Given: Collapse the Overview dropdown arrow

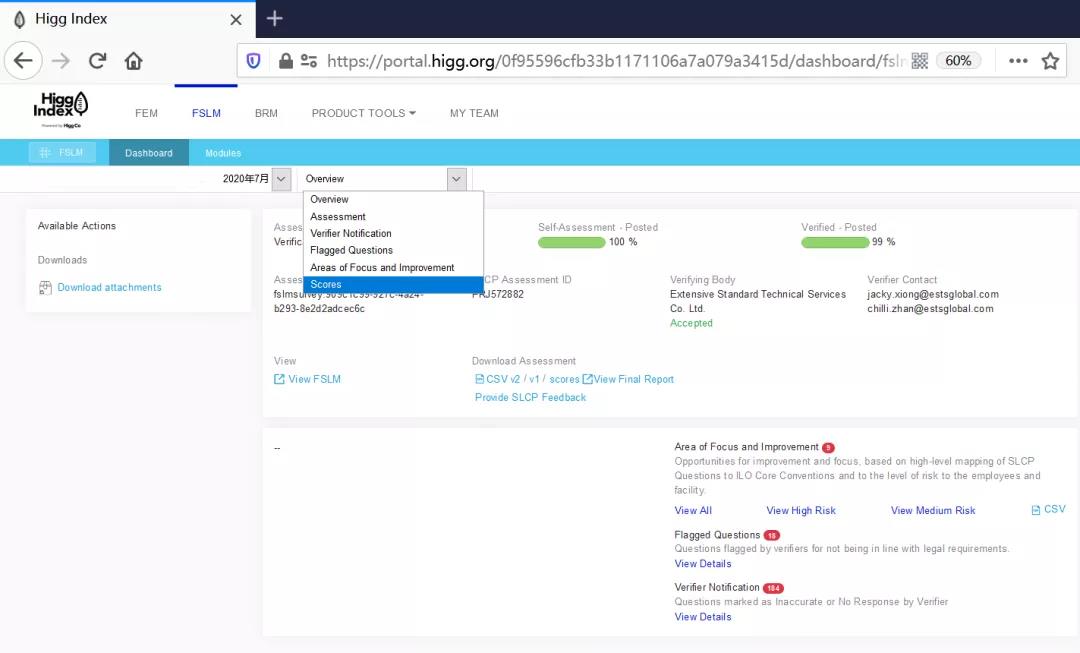Looking at the screenshot, I should pos(457,179).
